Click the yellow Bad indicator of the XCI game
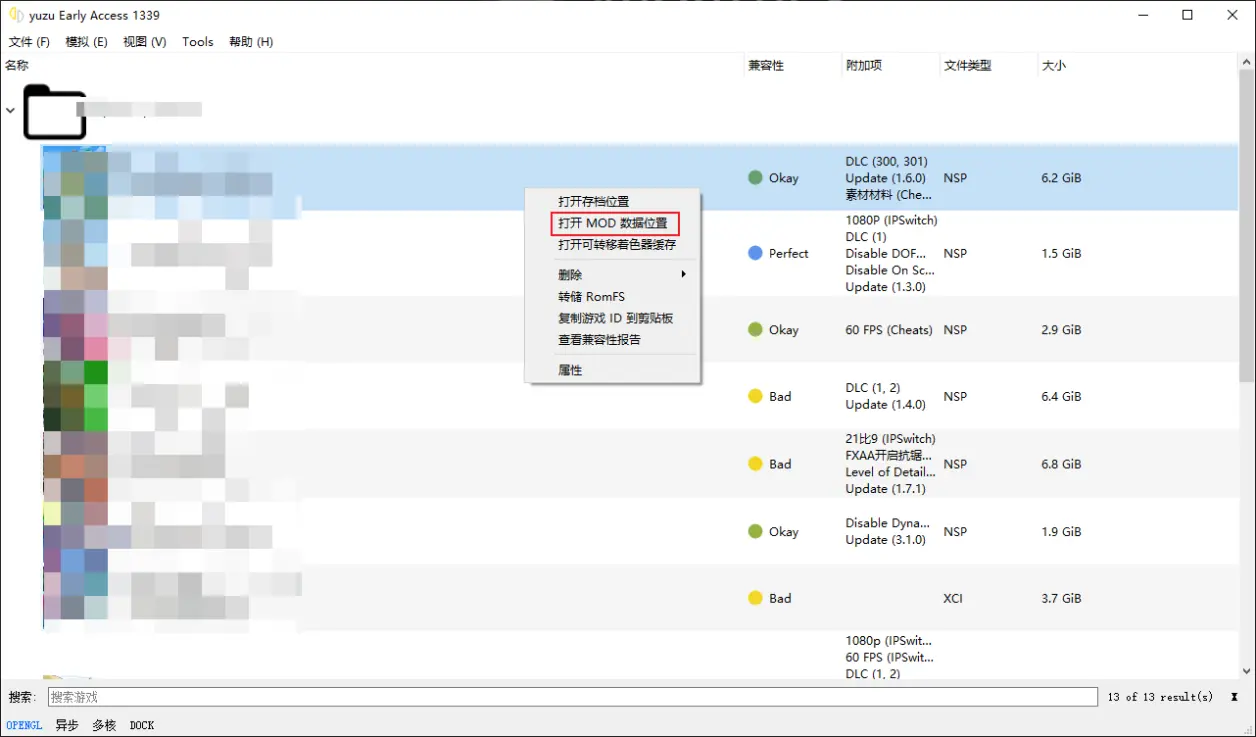 point(754,598)
